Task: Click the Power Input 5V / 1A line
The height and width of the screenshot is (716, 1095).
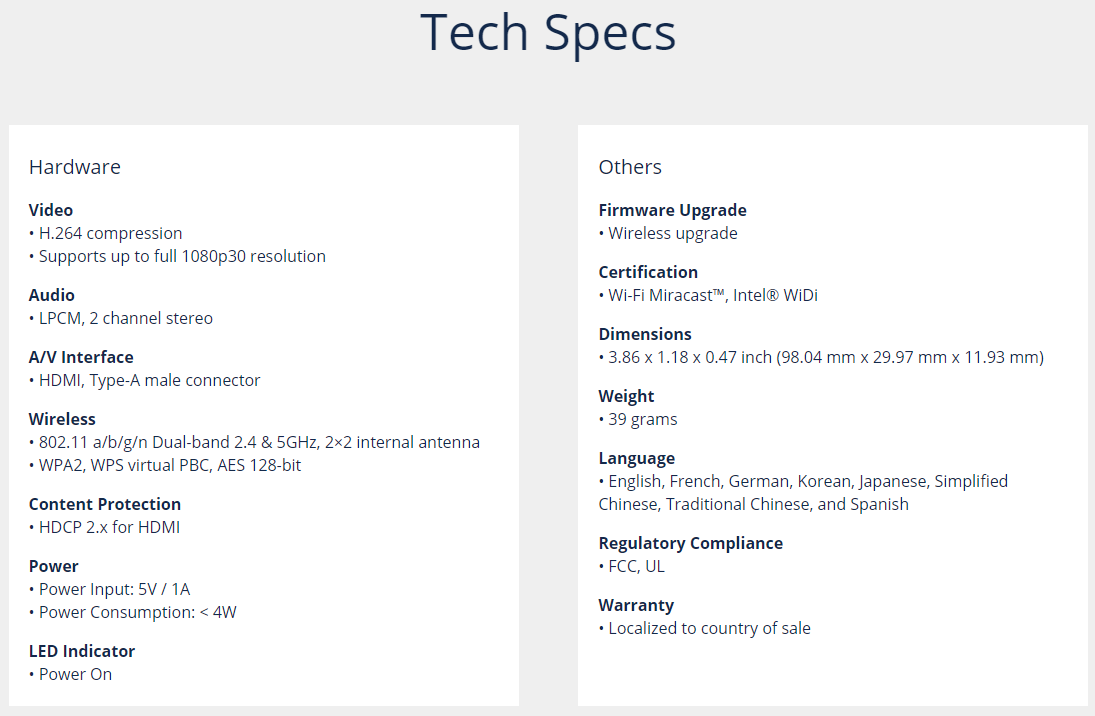Action: point(114,589)
